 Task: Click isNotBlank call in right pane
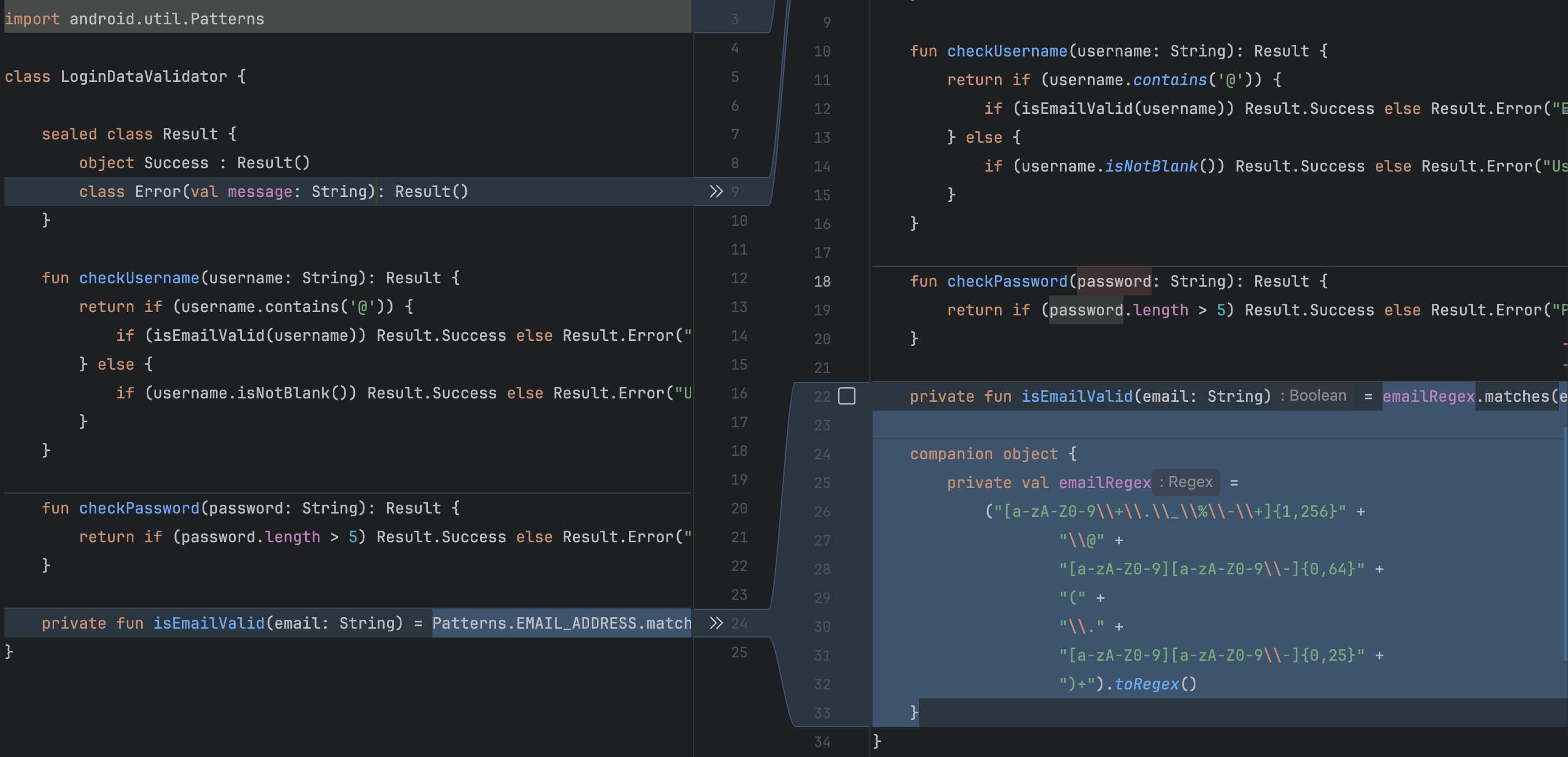[1151, 166]
